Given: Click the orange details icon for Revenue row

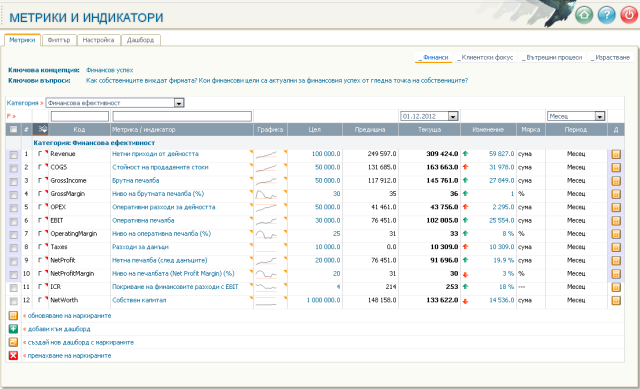Looking at the screenshot, I should click(616, 154).
